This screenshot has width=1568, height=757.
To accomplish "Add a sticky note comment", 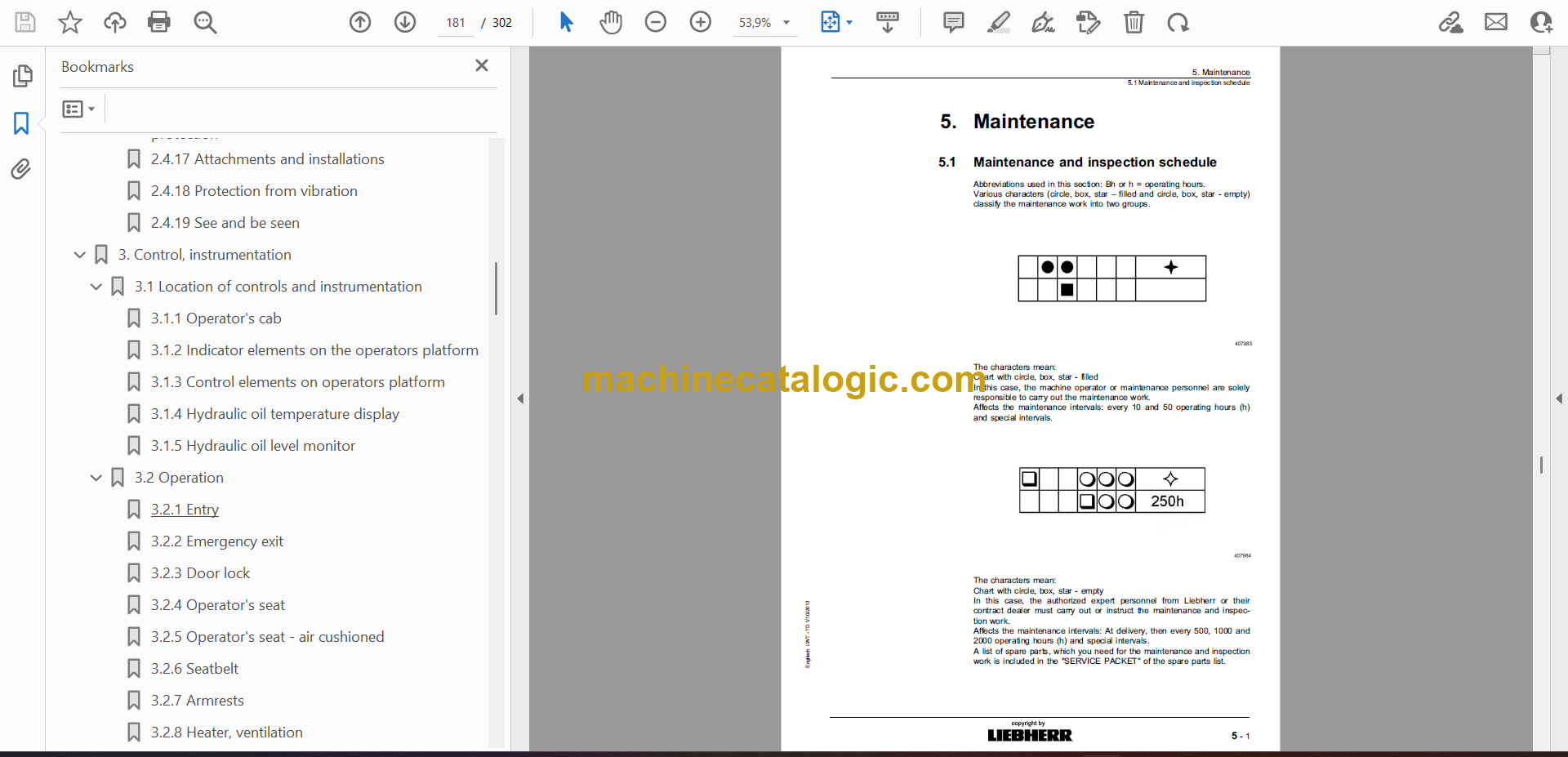I will point(953,22).
